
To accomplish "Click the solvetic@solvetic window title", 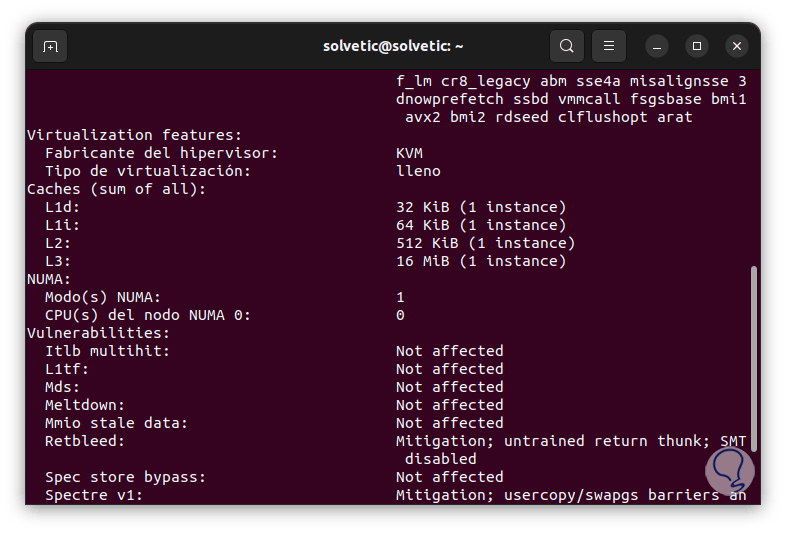I will (x=393, y=46).
